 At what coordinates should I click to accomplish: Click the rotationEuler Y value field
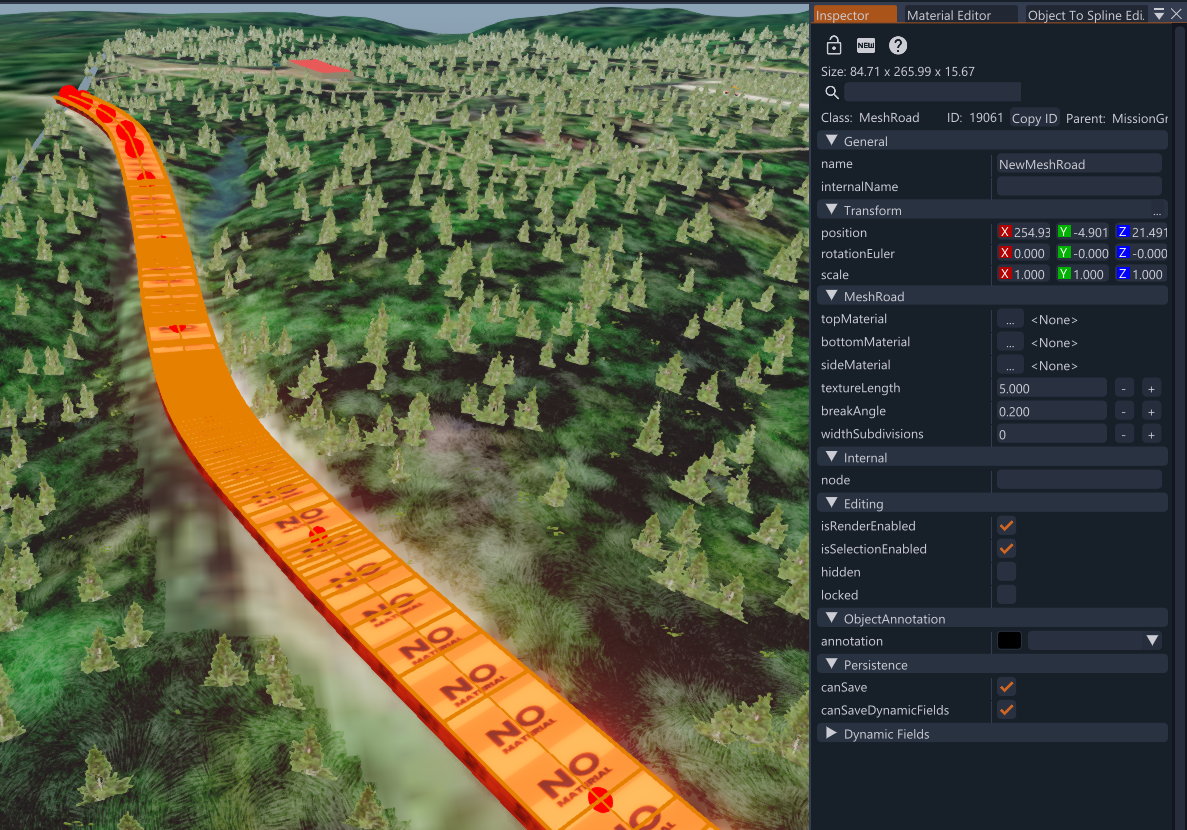point(1090,254)
